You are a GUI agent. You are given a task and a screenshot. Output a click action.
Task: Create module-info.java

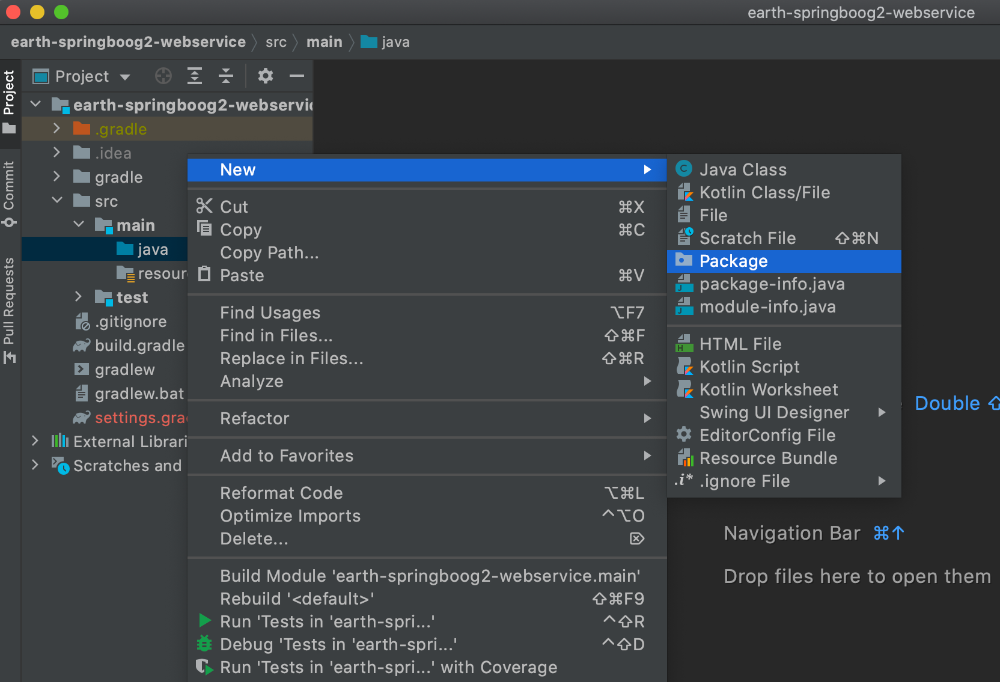(784, 308)
